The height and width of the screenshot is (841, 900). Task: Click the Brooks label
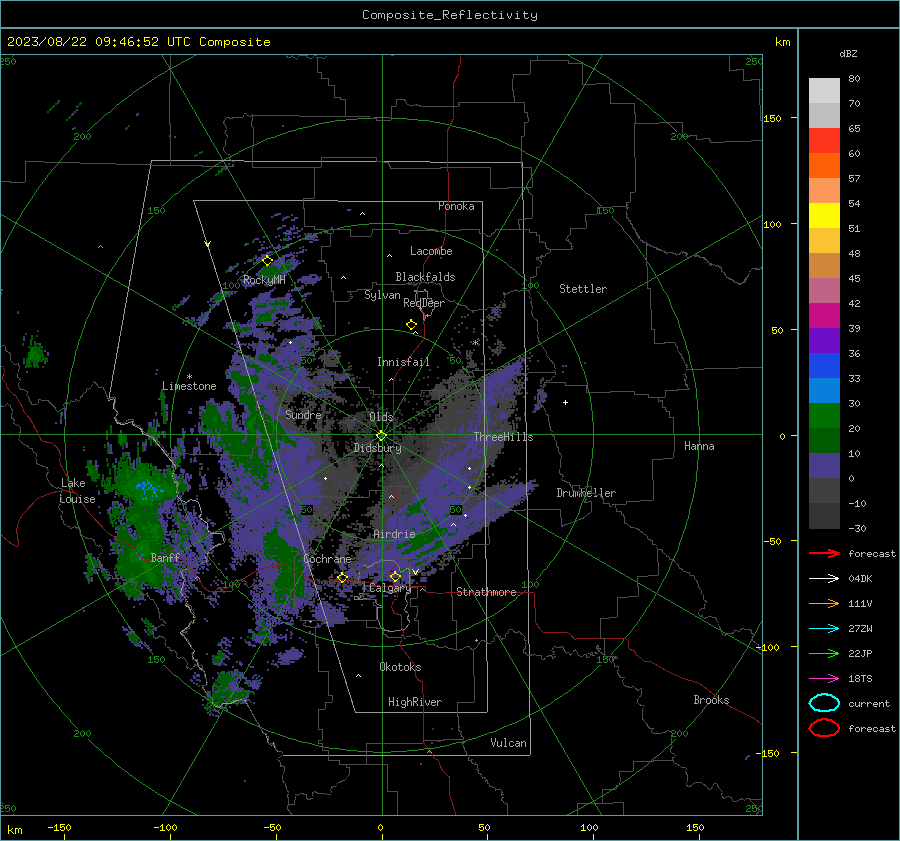coord(711,700)
